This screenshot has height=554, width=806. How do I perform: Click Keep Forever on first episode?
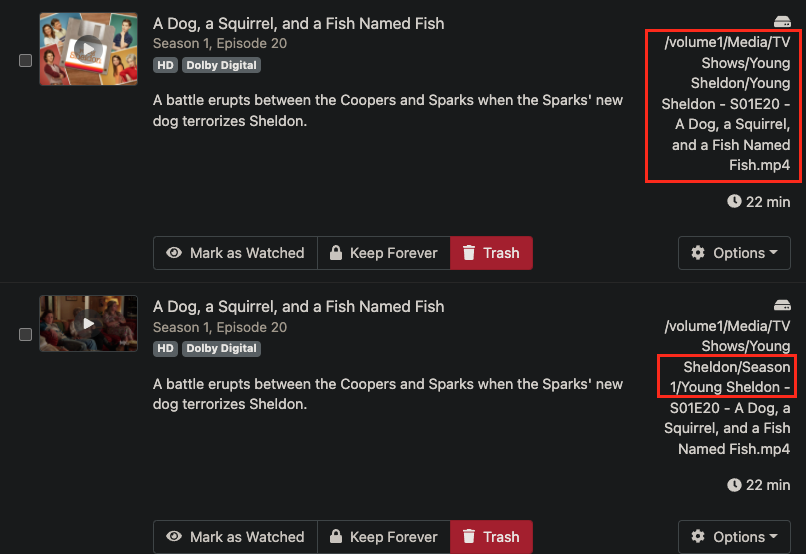tap(384, 253)
